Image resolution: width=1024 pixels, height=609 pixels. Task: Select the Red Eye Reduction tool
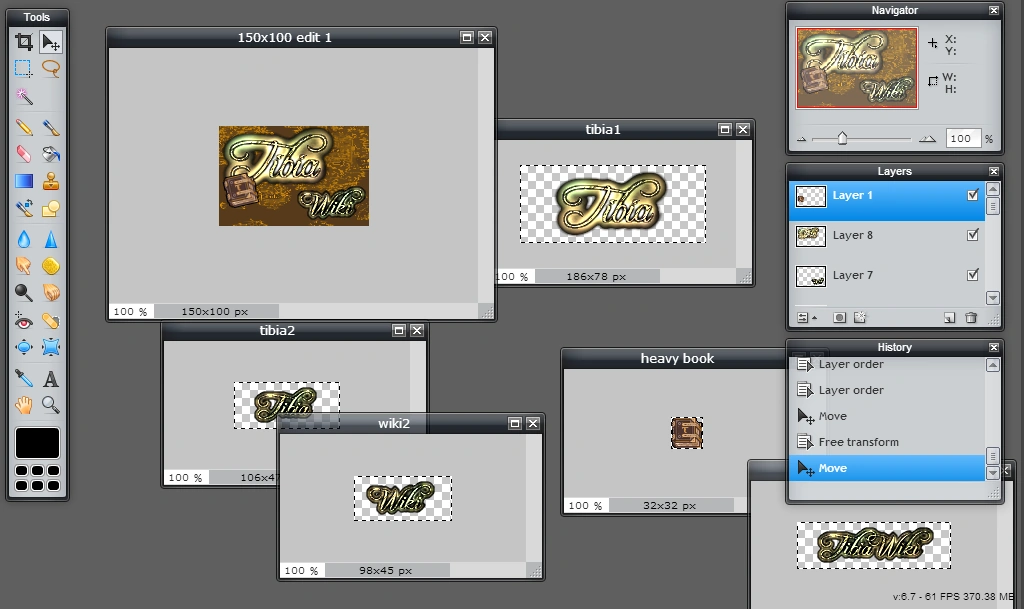(24, 320)
